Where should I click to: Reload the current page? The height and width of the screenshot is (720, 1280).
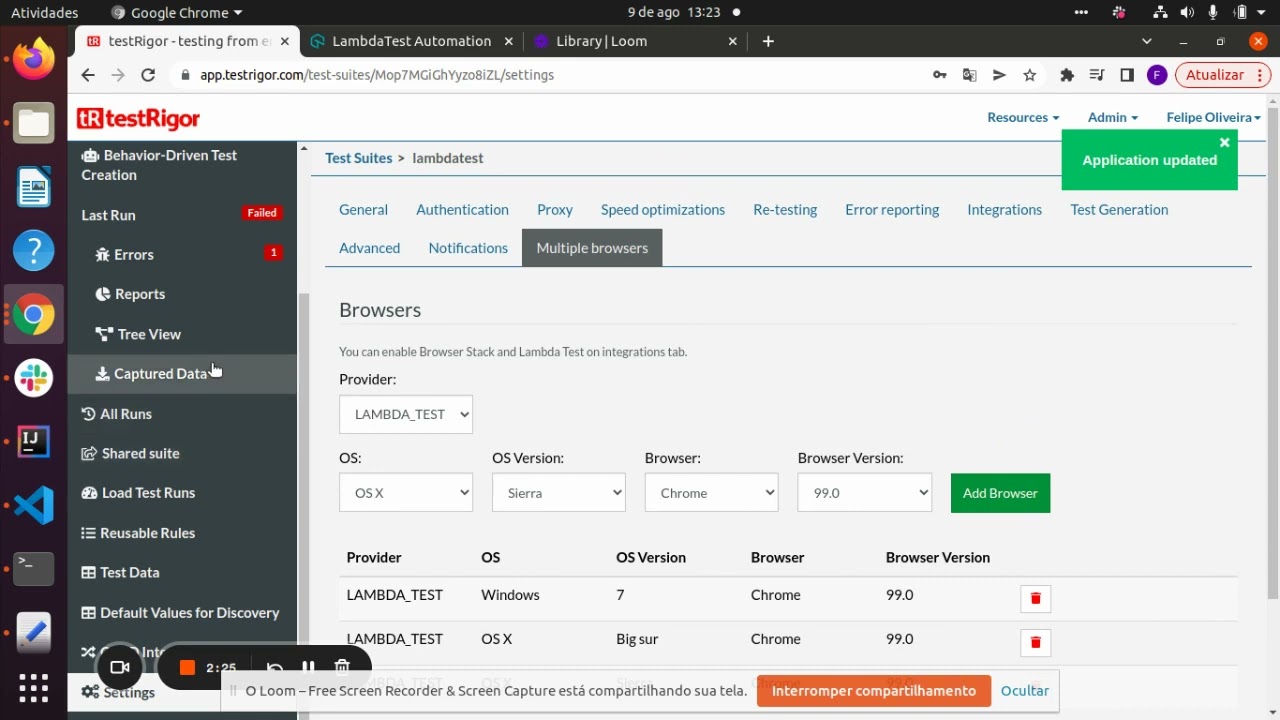148,75
